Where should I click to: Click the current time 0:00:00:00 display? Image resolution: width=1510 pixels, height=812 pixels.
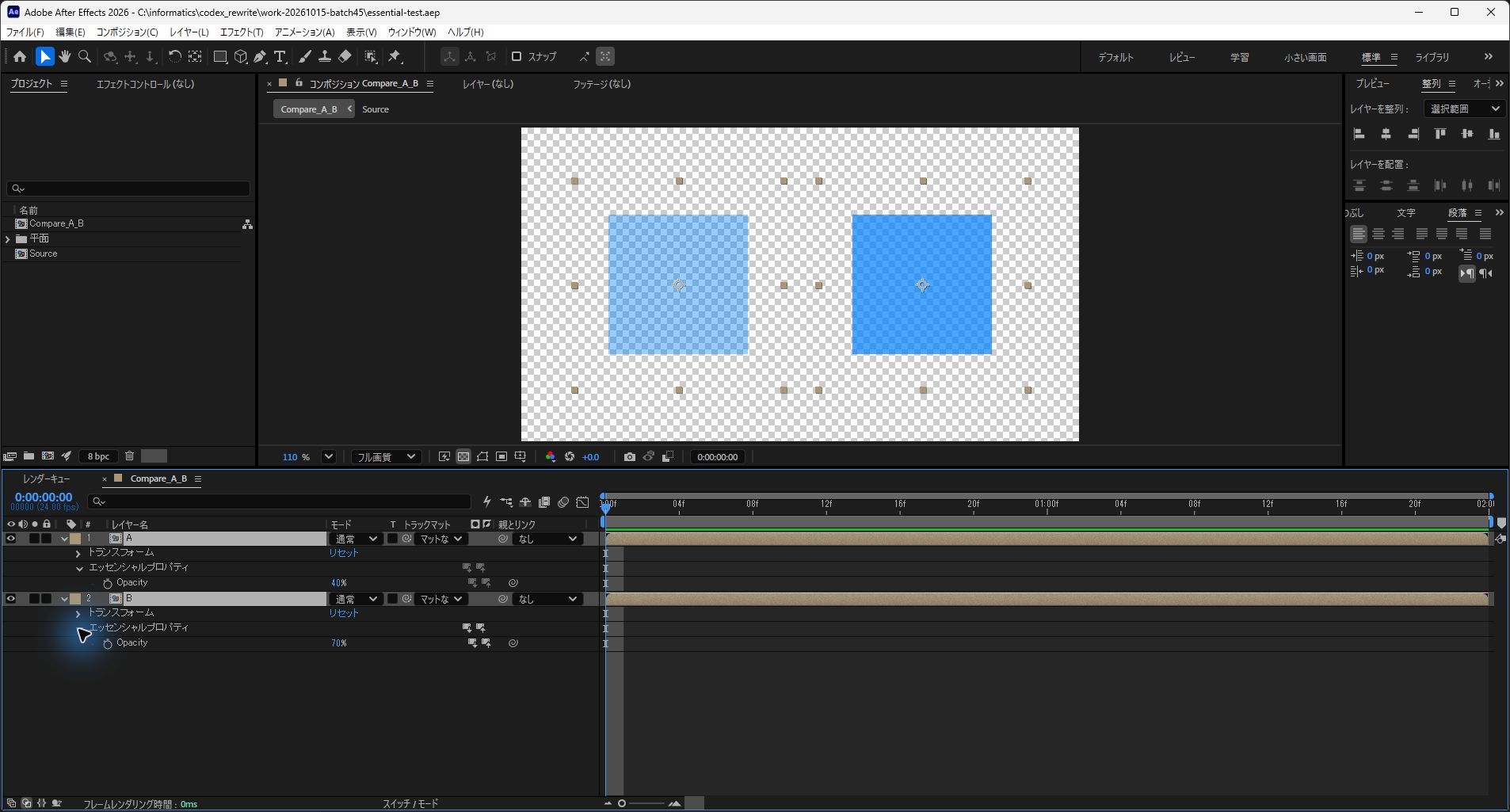[44, 497]
